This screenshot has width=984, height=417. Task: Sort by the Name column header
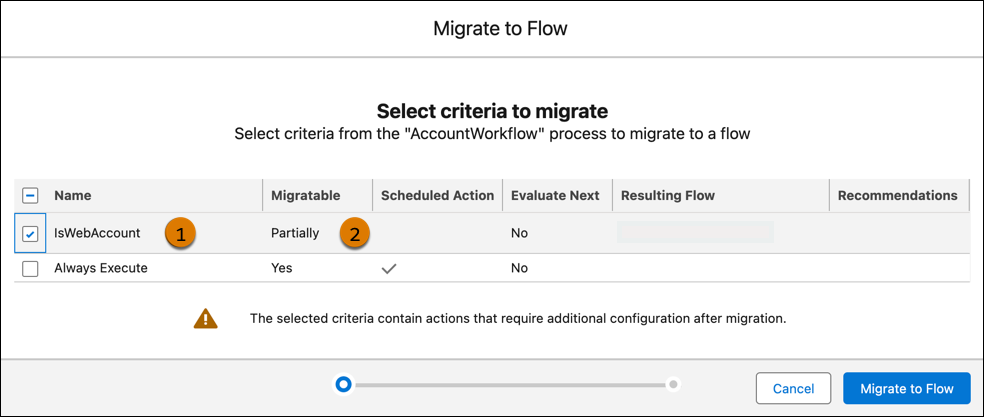[72, 196]
